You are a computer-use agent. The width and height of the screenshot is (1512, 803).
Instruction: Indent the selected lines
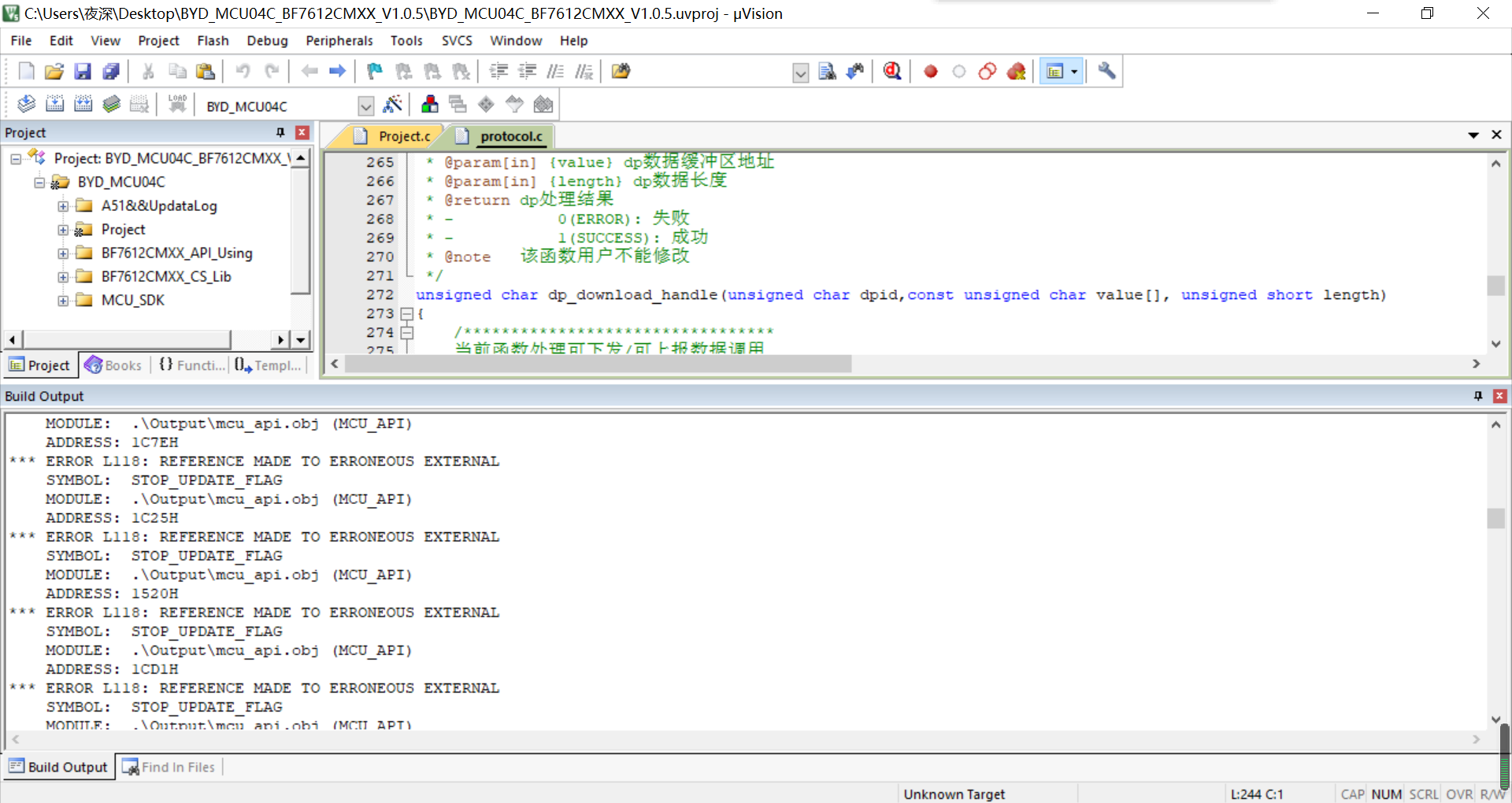click(498, 72)
